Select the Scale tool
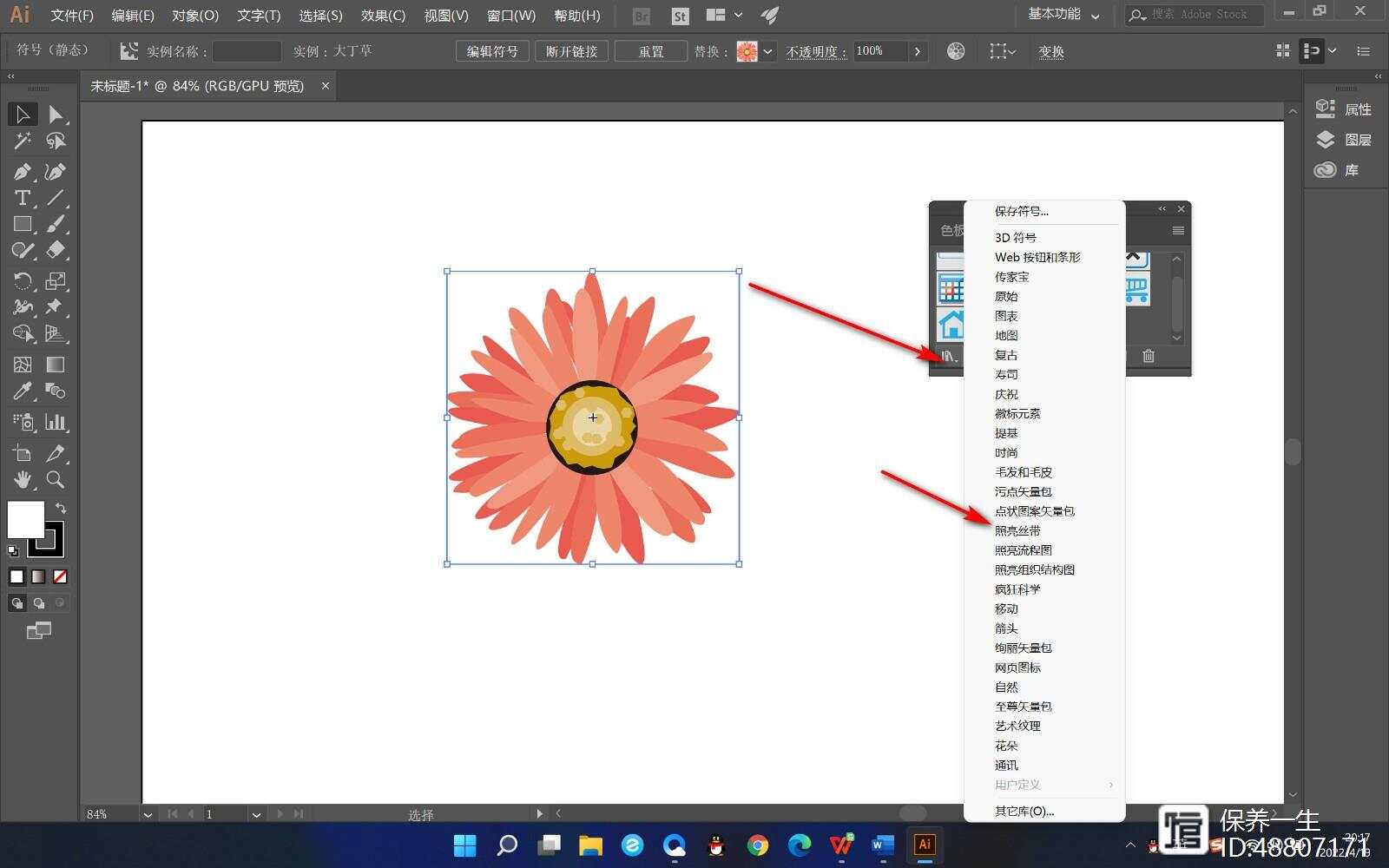 [x=56, y=280]
